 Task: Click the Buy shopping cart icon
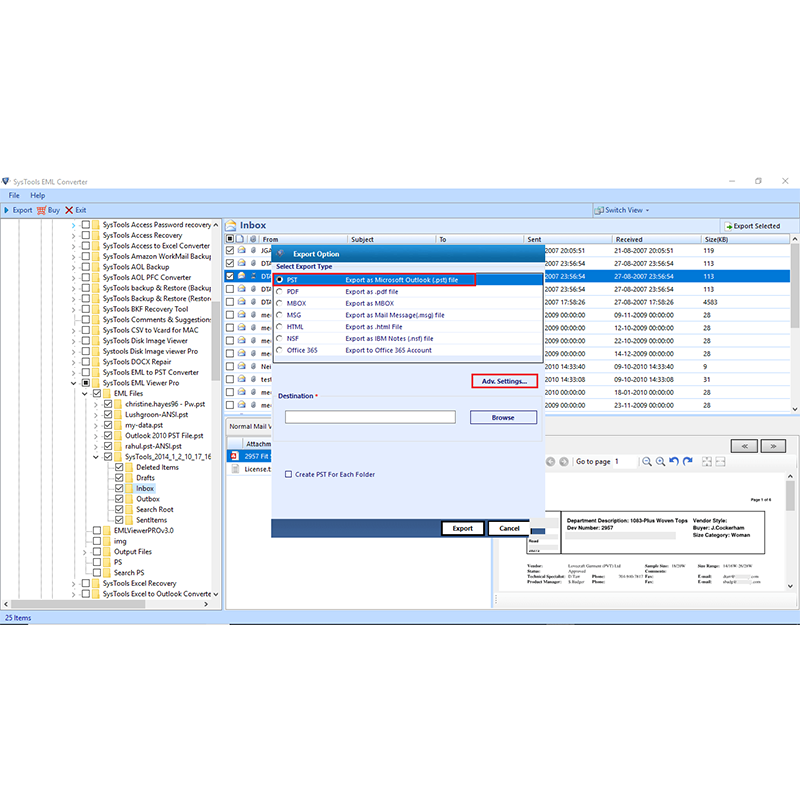tap(41, 210)
